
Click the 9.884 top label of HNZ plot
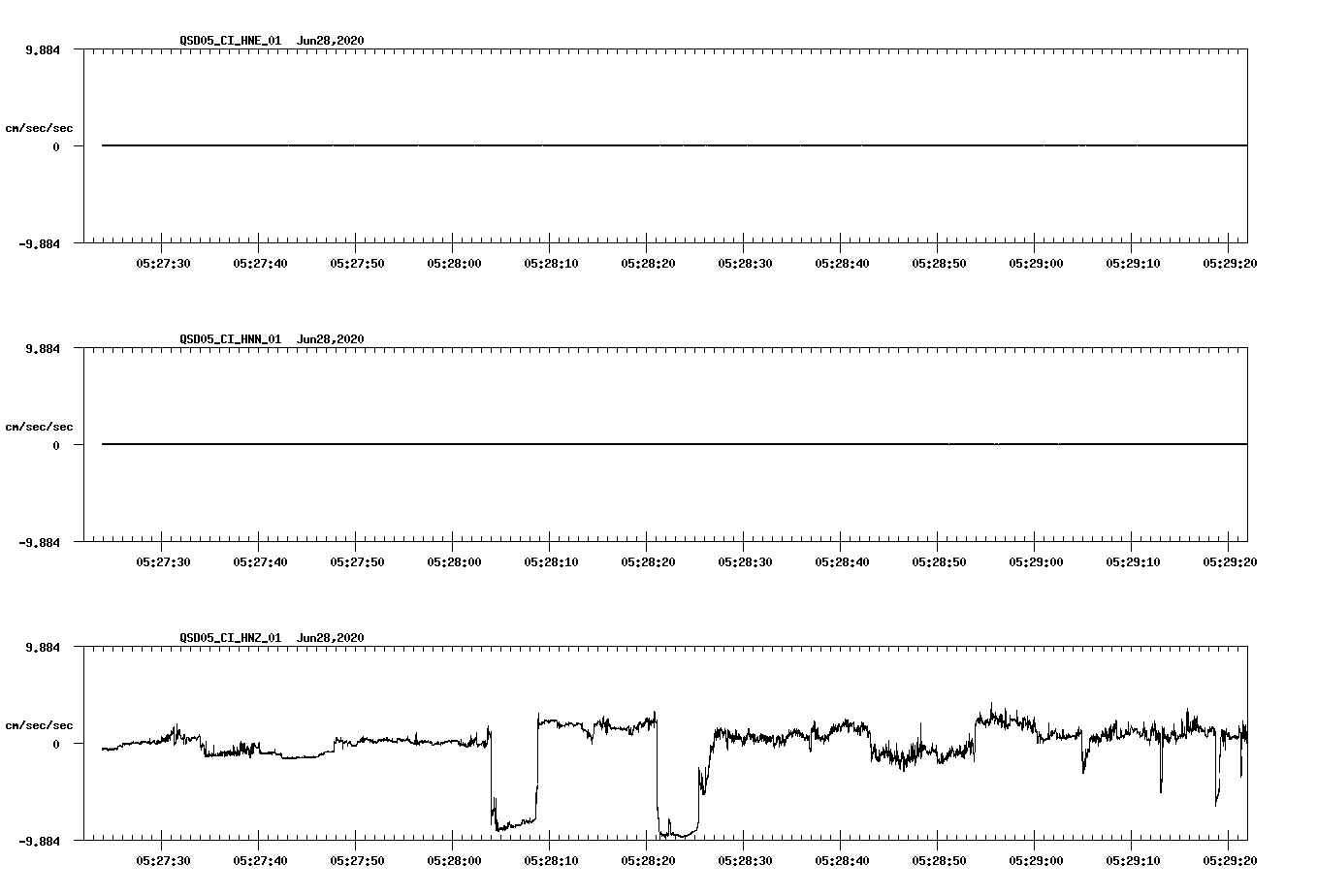[42, 647]
